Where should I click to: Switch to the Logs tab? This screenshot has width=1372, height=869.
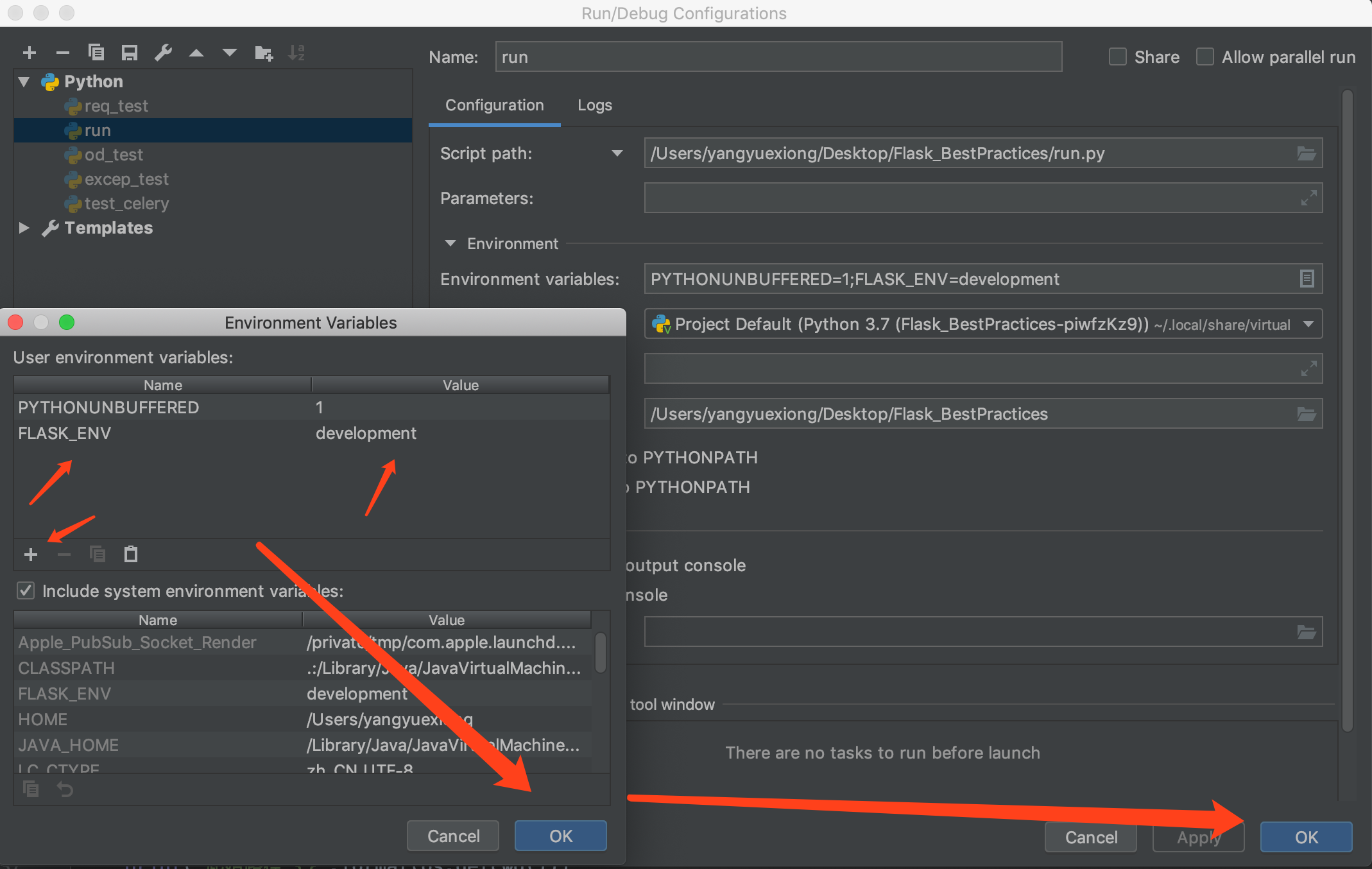(594, 105)
